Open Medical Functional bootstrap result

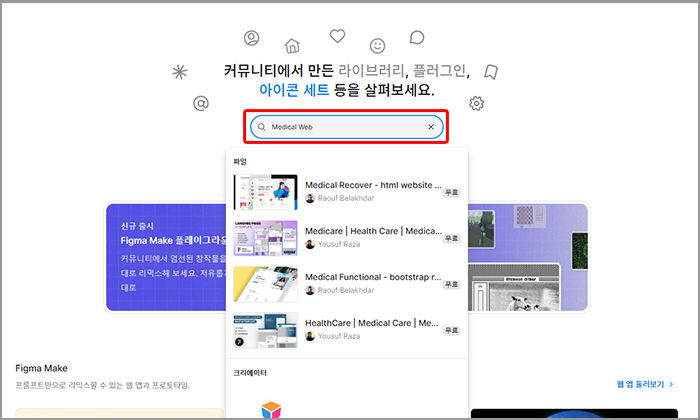tap(347, 284)
